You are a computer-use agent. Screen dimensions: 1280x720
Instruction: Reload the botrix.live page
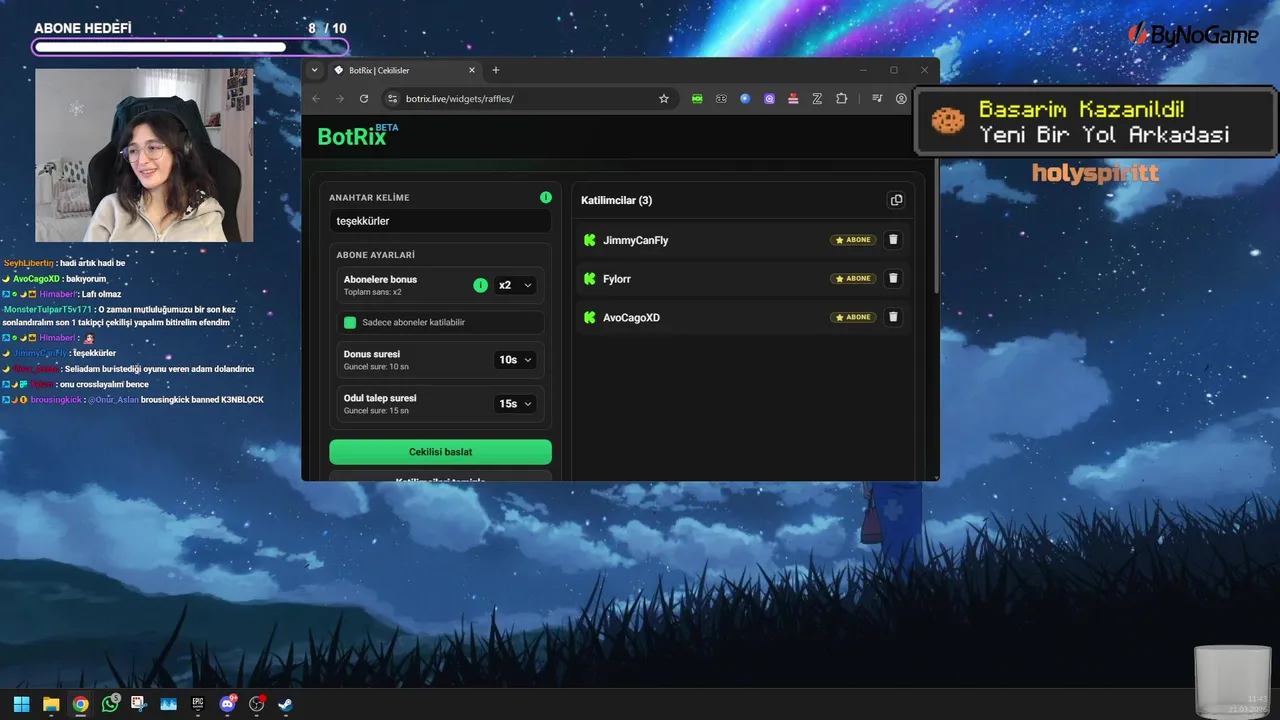[x=364, y=98]
